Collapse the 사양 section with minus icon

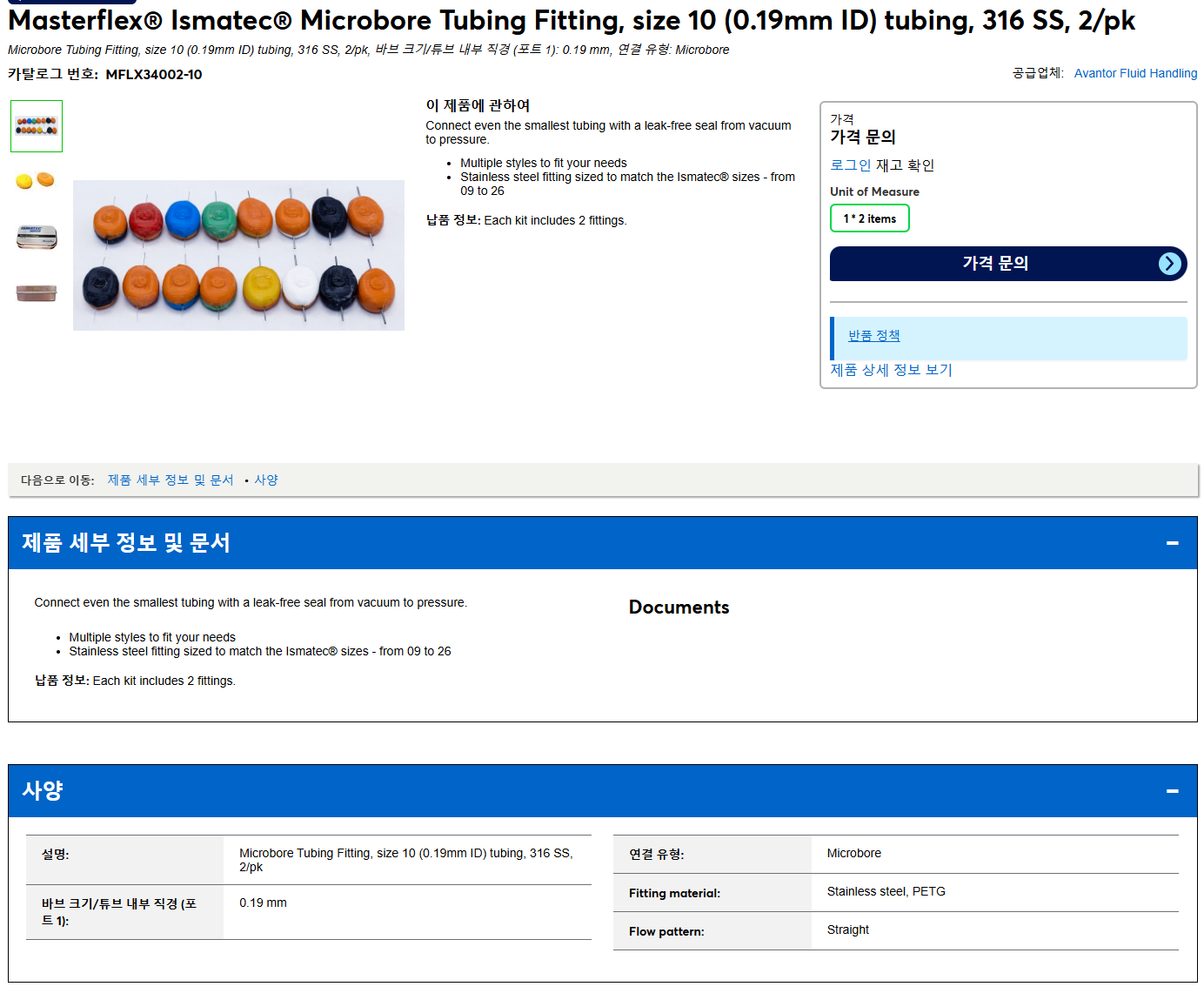(1172, 791)
